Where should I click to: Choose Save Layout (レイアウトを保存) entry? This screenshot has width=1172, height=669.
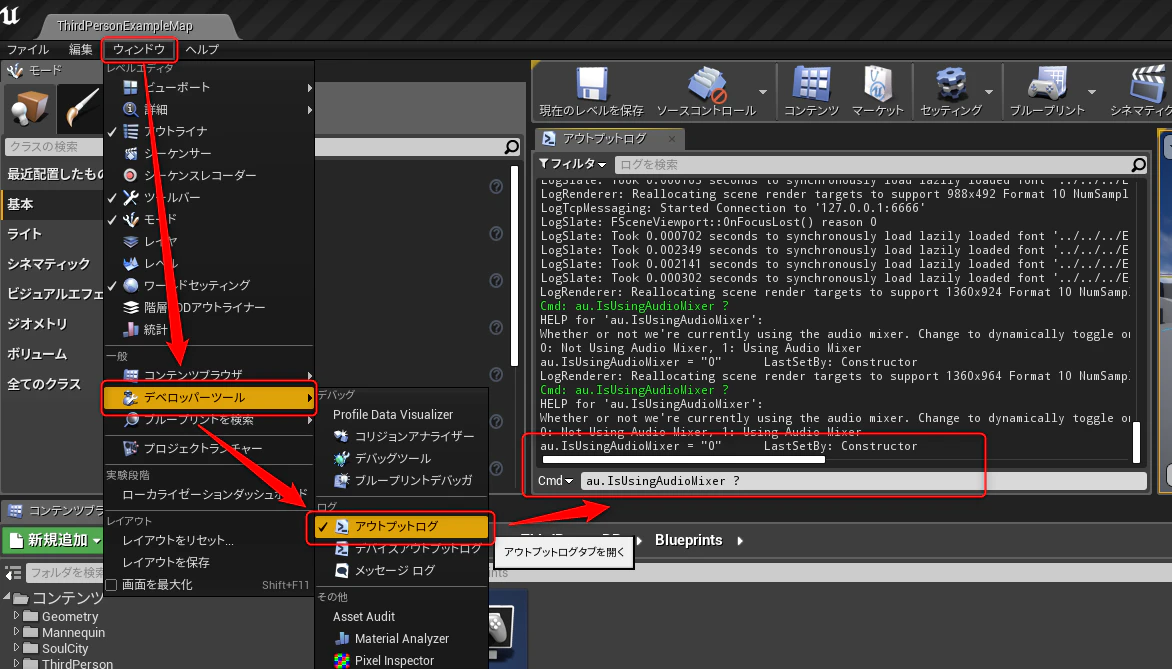[166, 562]
